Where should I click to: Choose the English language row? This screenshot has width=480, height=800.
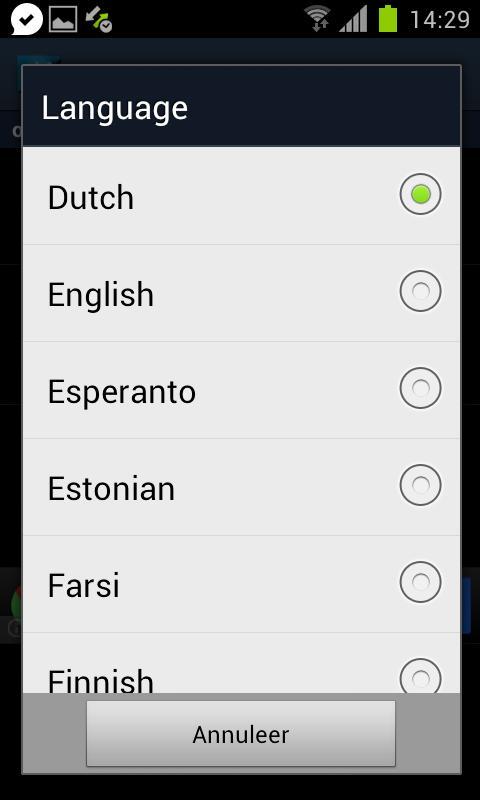[x=241, y=293]
